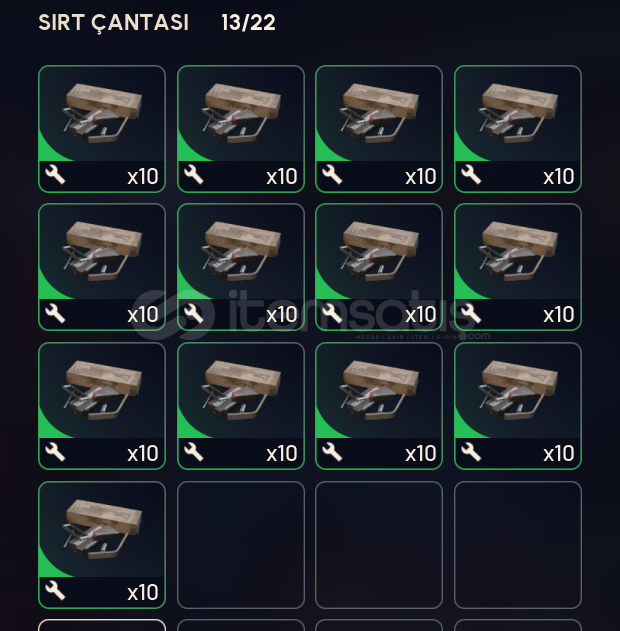This screenshot has width=620, height=631.
Task: Select the third repair kit in top row
Action: pyautogui.click(x=379, y=129)
